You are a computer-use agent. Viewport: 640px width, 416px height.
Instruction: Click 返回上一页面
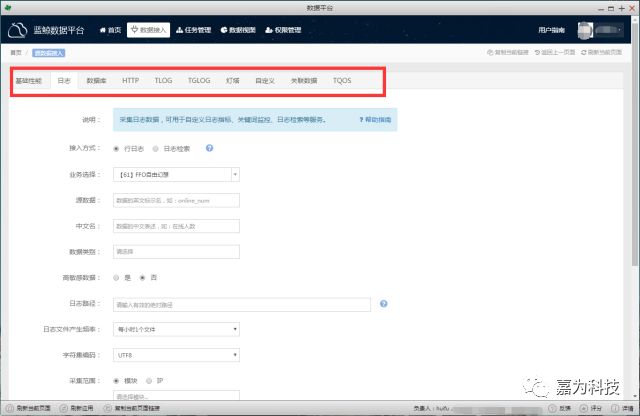[x=555, y=52]
